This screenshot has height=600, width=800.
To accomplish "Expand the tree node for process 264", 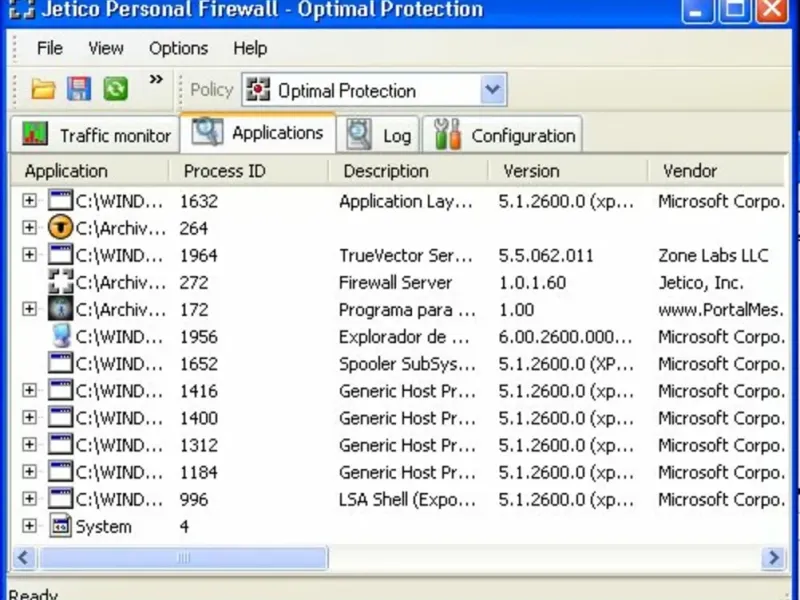I will coord(29,228).
